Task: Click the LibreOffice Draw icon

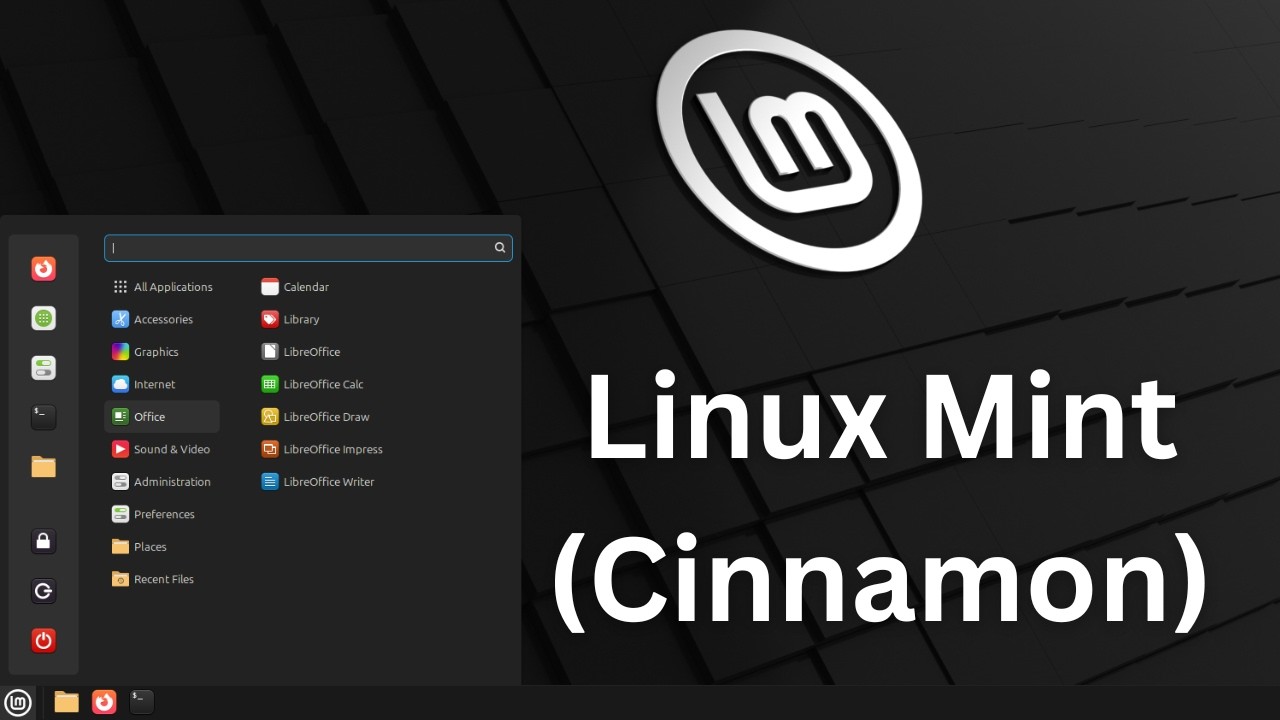Action: tap(269, 417)
